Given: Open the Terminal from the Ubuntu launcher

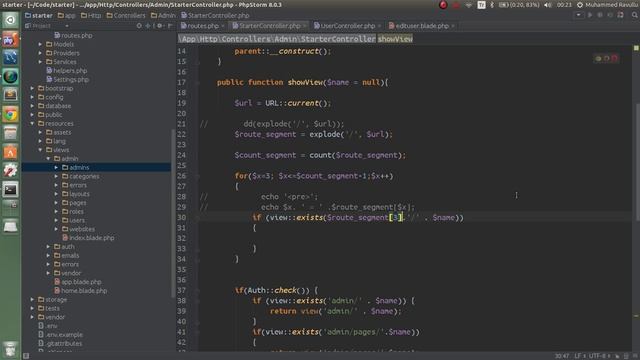Looking at the screenshot, I should [10, 190].
